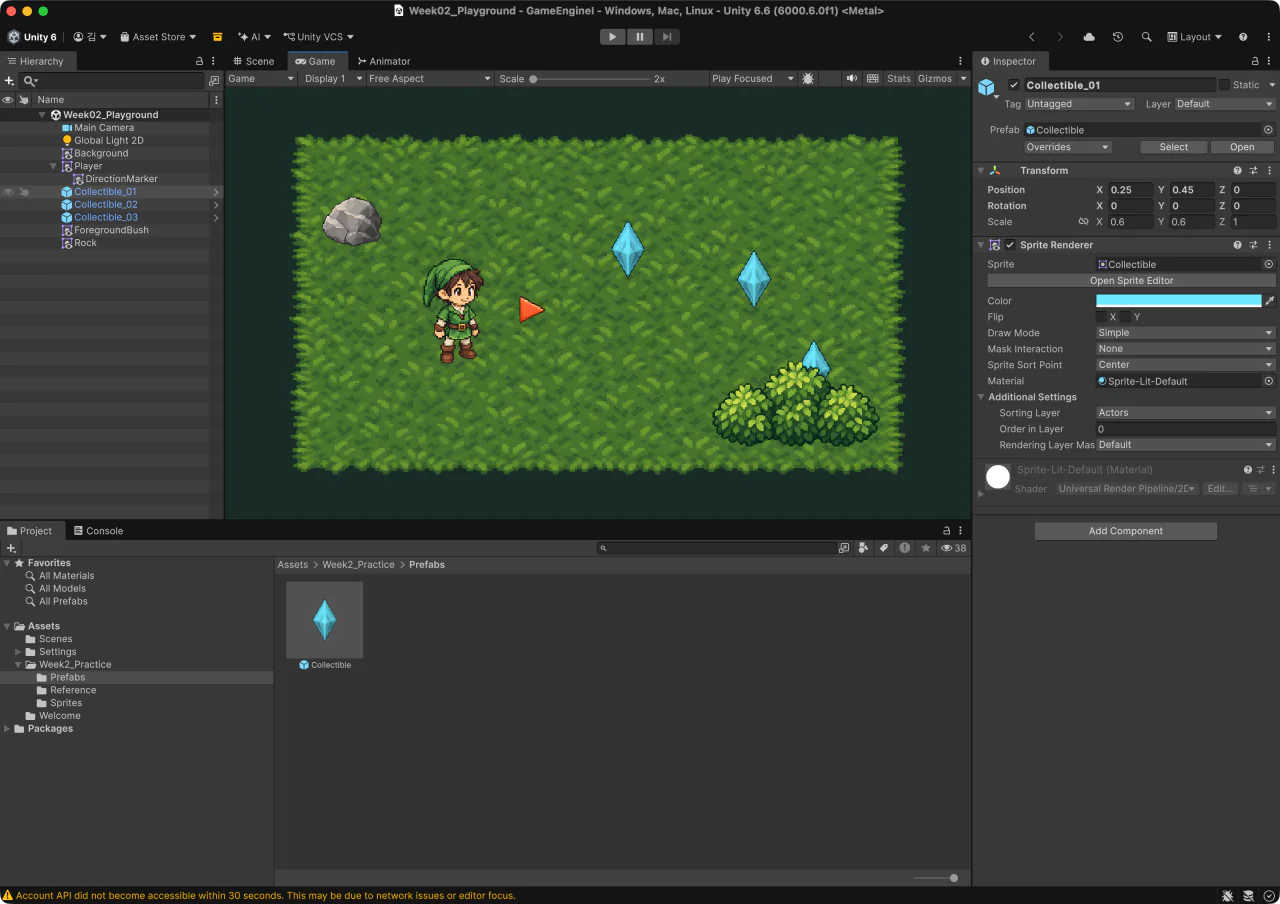Viewport: 1280px width, 904px height.
Task: Click the Hierarchy add plus button
Action: 10,81
